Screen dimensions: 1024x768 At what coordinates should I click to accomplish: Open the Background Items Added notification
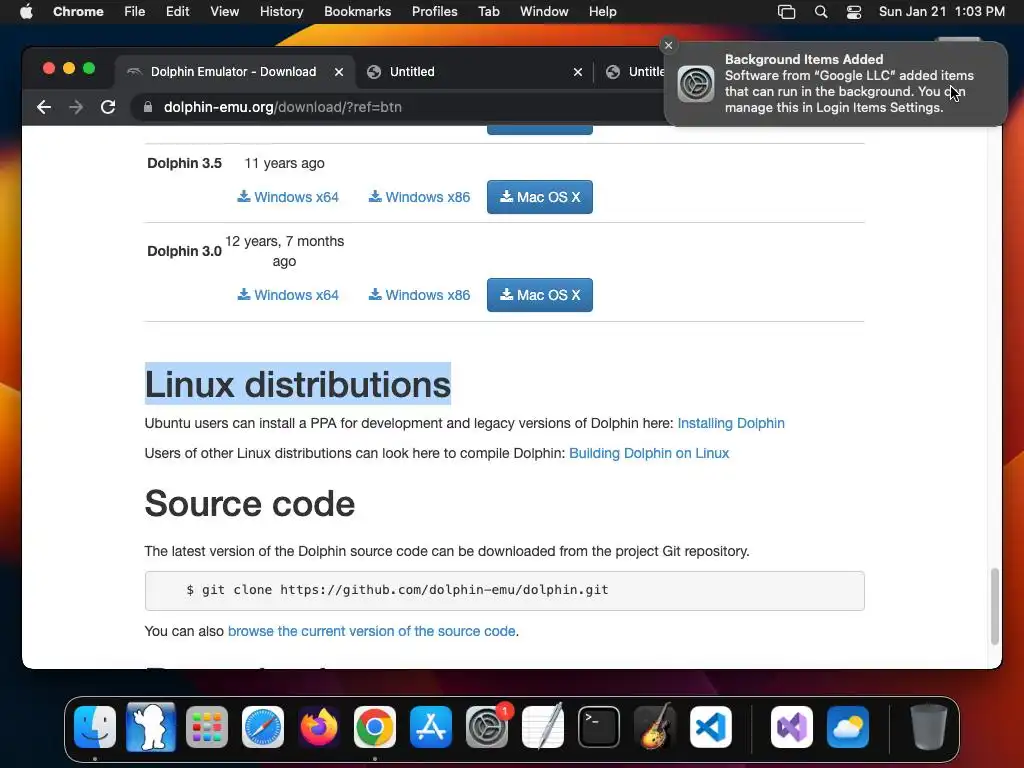[835, 84]
